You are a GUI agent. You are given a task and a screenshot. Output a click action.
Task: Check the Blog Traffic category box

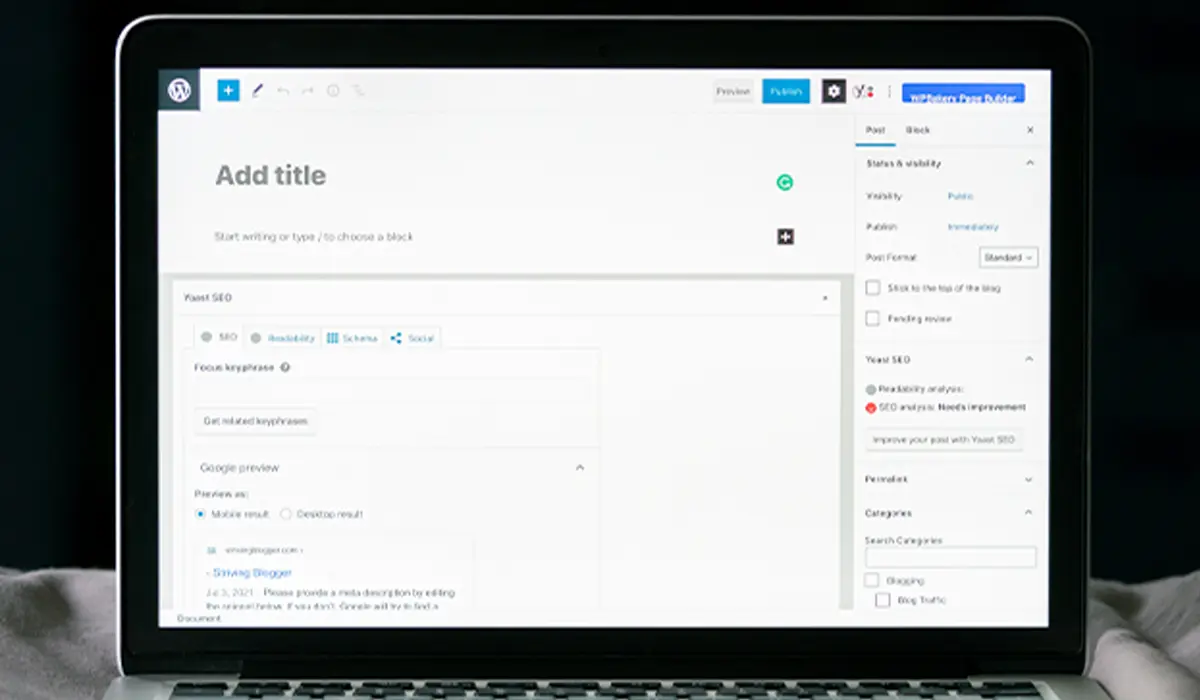[x=882, y=600]
